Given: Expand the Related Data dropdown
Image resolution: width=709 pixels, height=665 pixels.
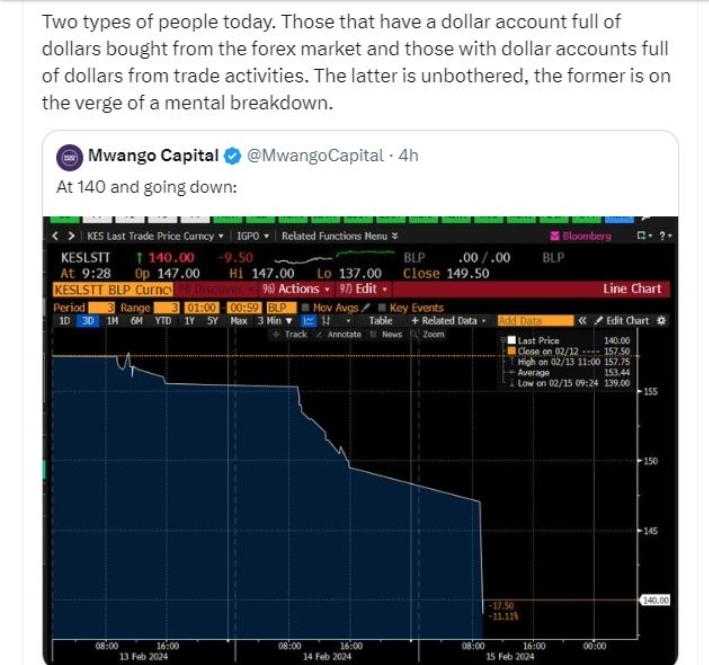Looking at the screenshot, I should pos(448,321).
